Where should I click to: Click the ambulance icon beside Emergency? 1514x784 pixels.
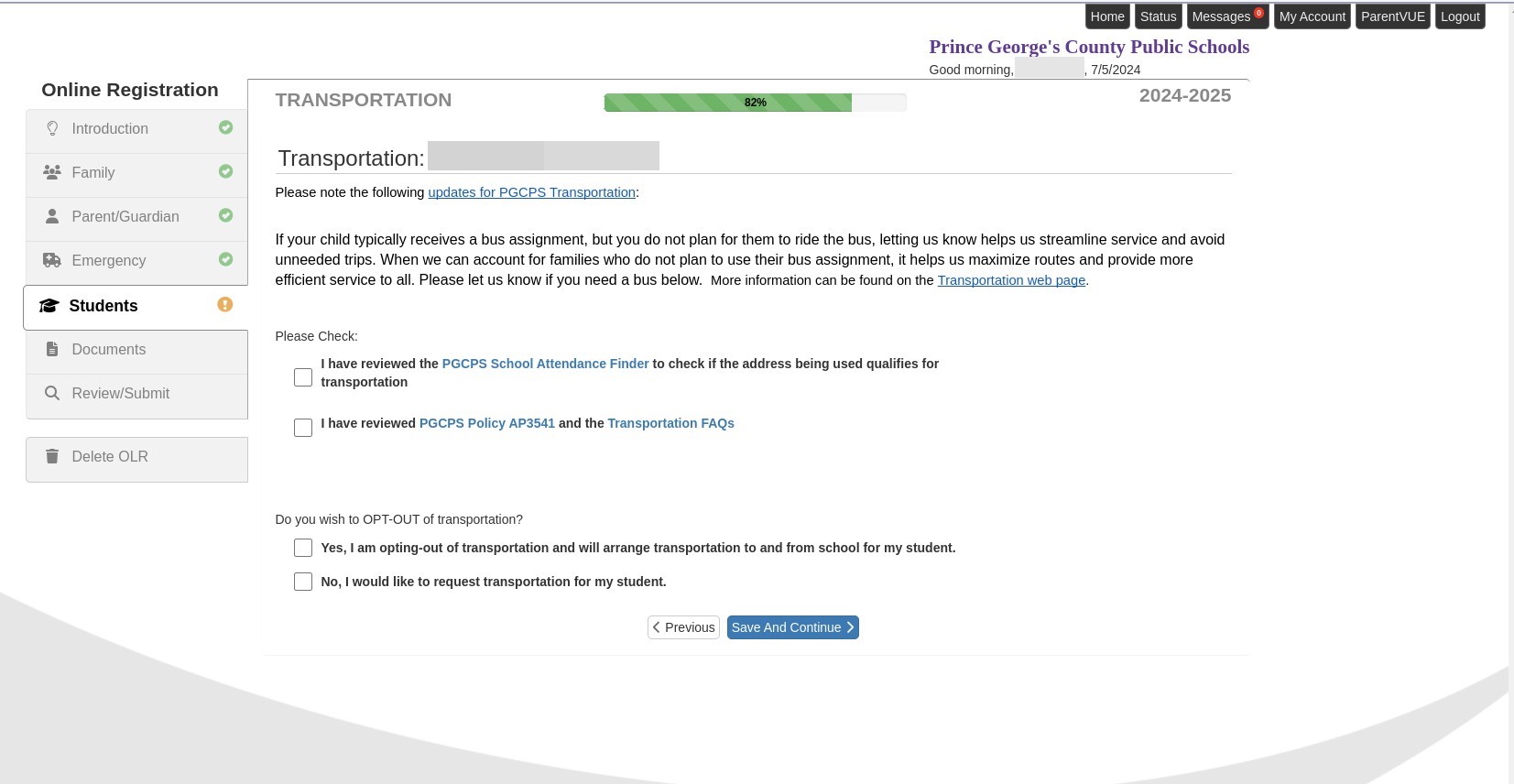pos(52,260)
